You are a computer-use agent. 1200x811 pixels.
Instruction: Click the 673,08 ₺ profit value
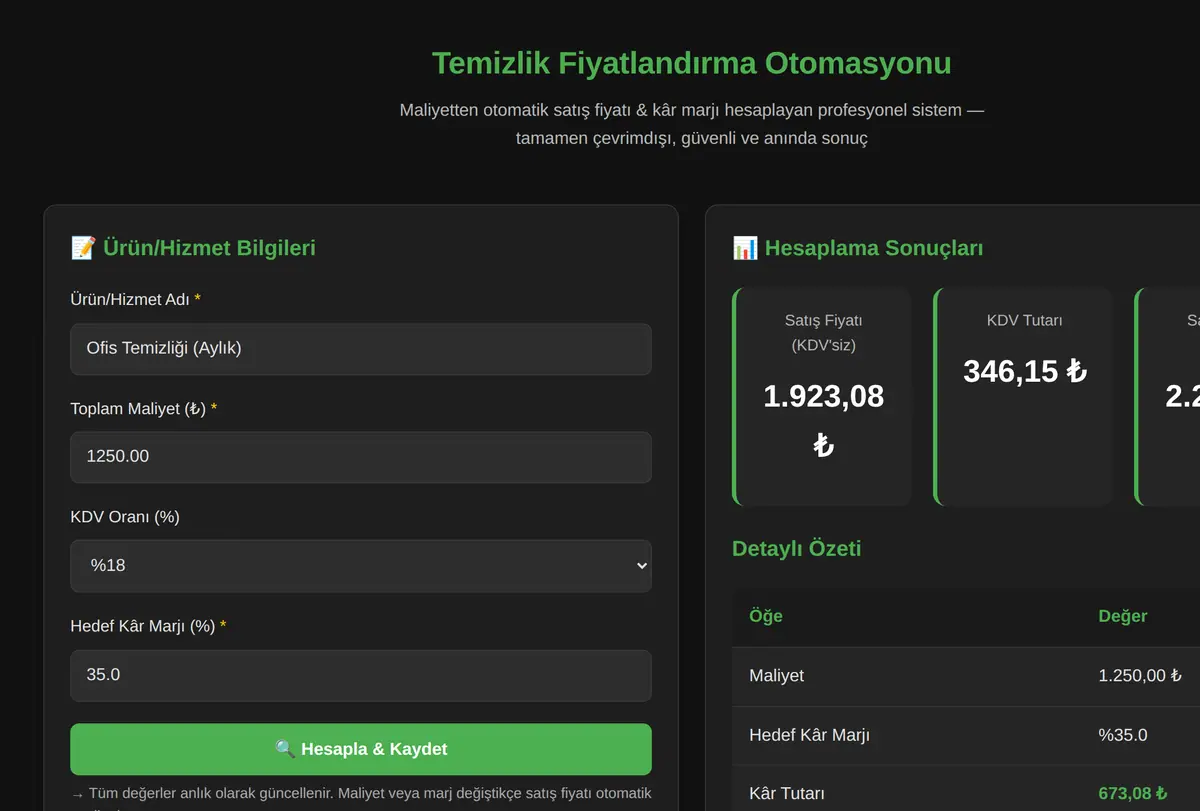coord(1133,793)
